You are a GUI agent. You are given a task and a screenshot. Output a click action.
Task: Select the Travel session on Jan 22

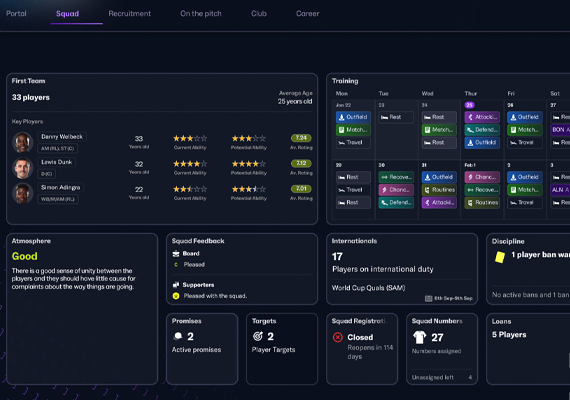click(353, 143)
